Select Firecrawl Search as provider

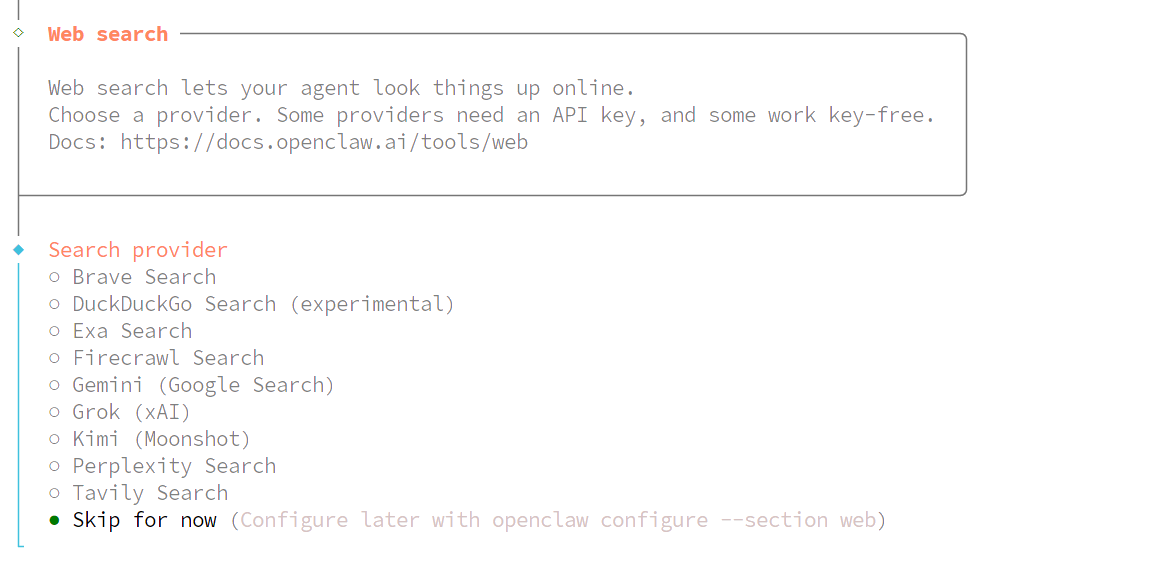[167, 358]
